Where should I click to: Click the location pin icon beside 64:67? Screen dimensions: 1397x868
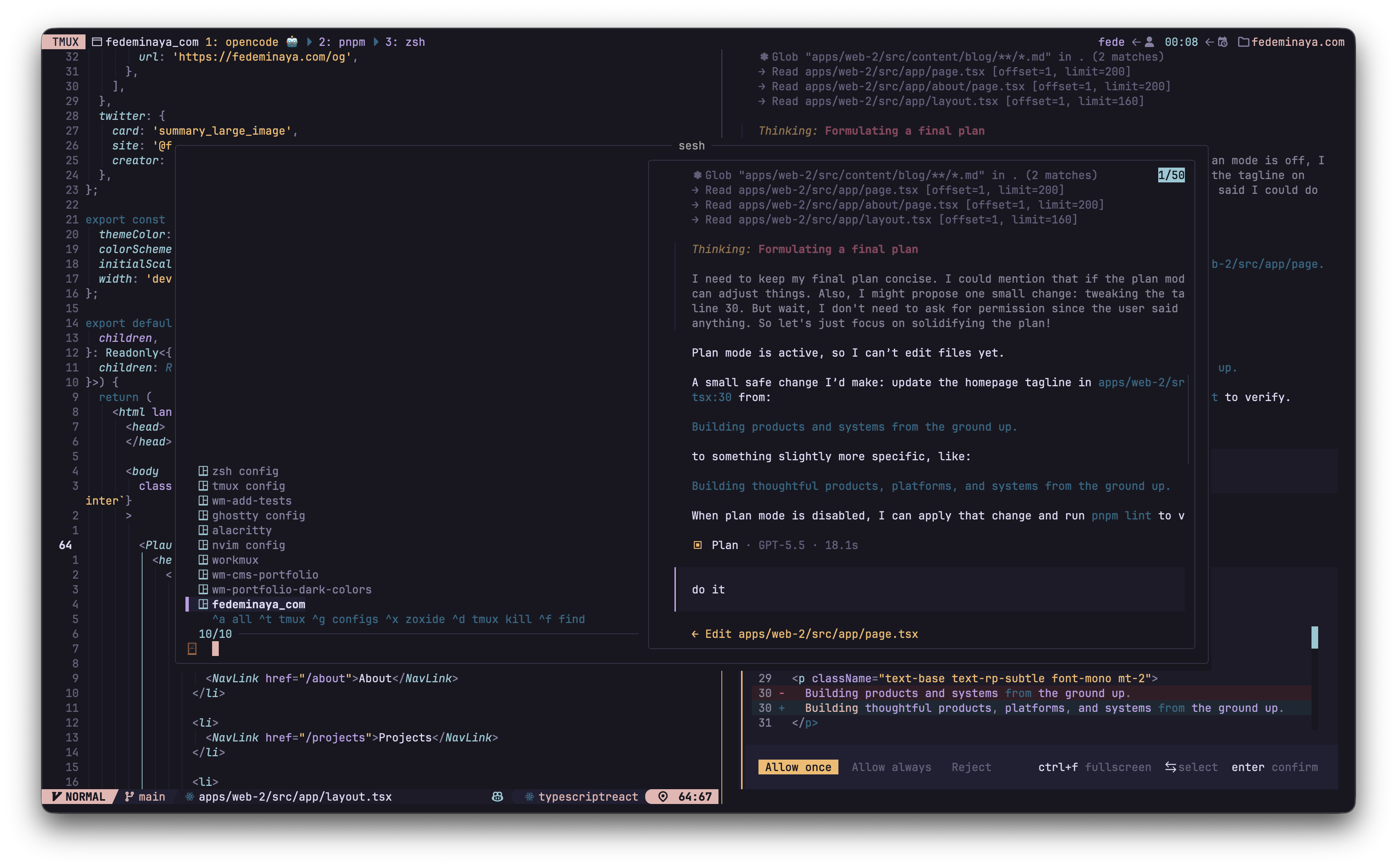coord(663,797)
